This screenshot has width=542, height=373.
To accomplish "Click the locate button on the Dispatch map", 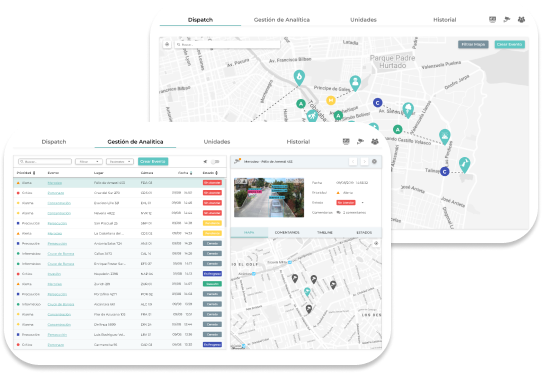I will pyautogui.click(x=167, y=44).
